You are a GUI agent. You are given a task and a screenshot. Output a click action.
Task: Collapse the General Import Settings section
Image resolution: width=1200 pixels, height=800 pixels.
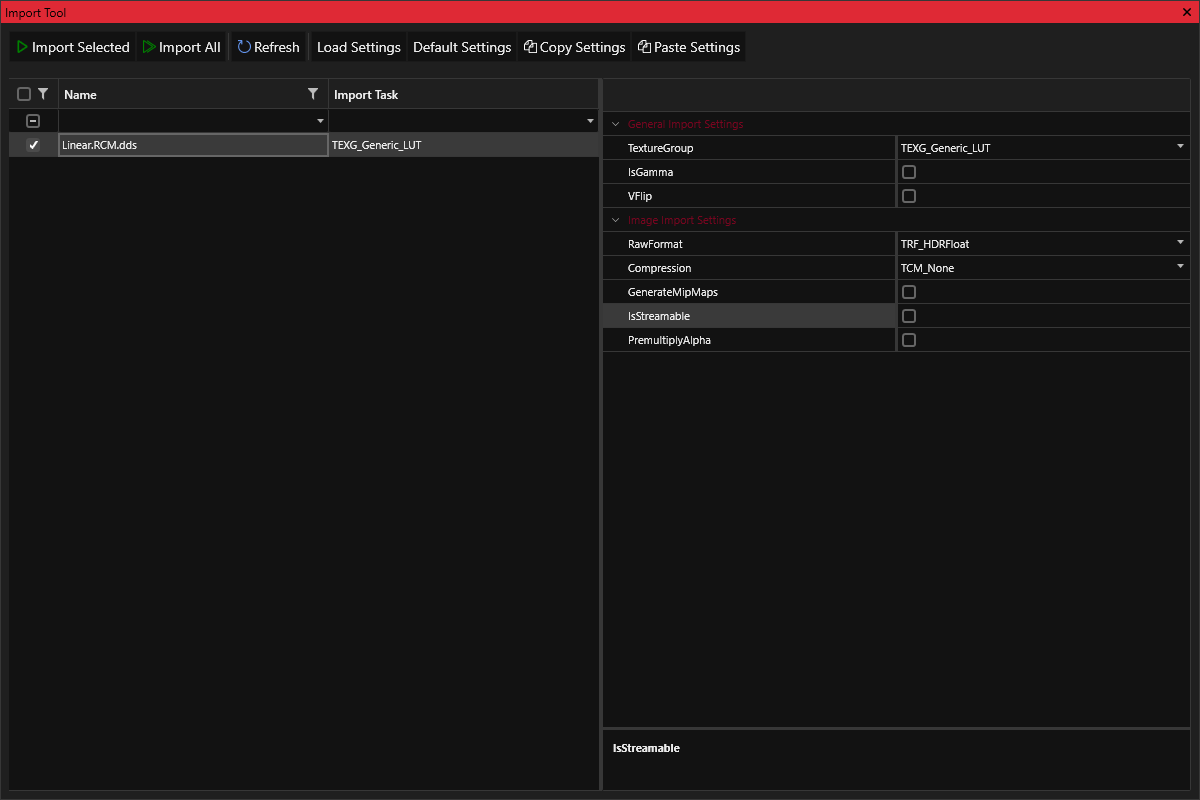click(616, 124)
